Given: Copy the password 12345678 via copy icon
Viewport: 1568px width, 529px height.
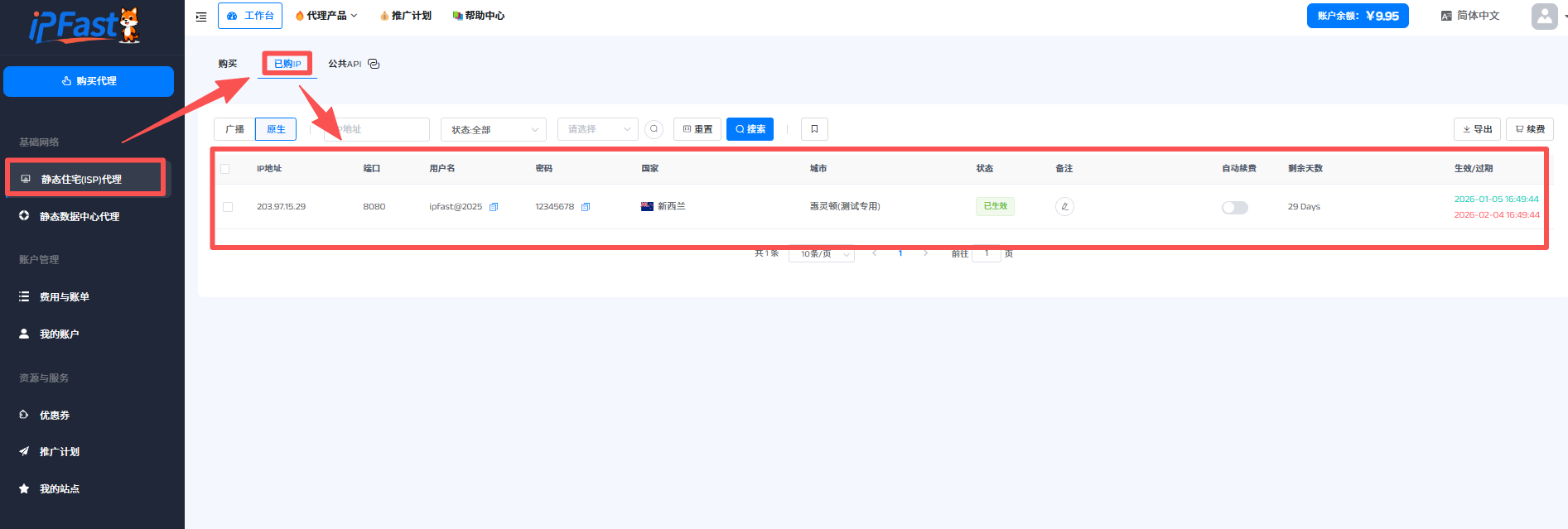Looking at the screenshot, I should 586,207.
